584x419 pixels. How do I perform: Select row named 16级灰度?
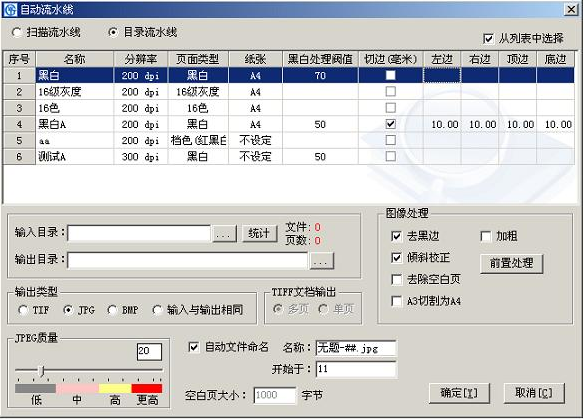click(x=289, y=92)
